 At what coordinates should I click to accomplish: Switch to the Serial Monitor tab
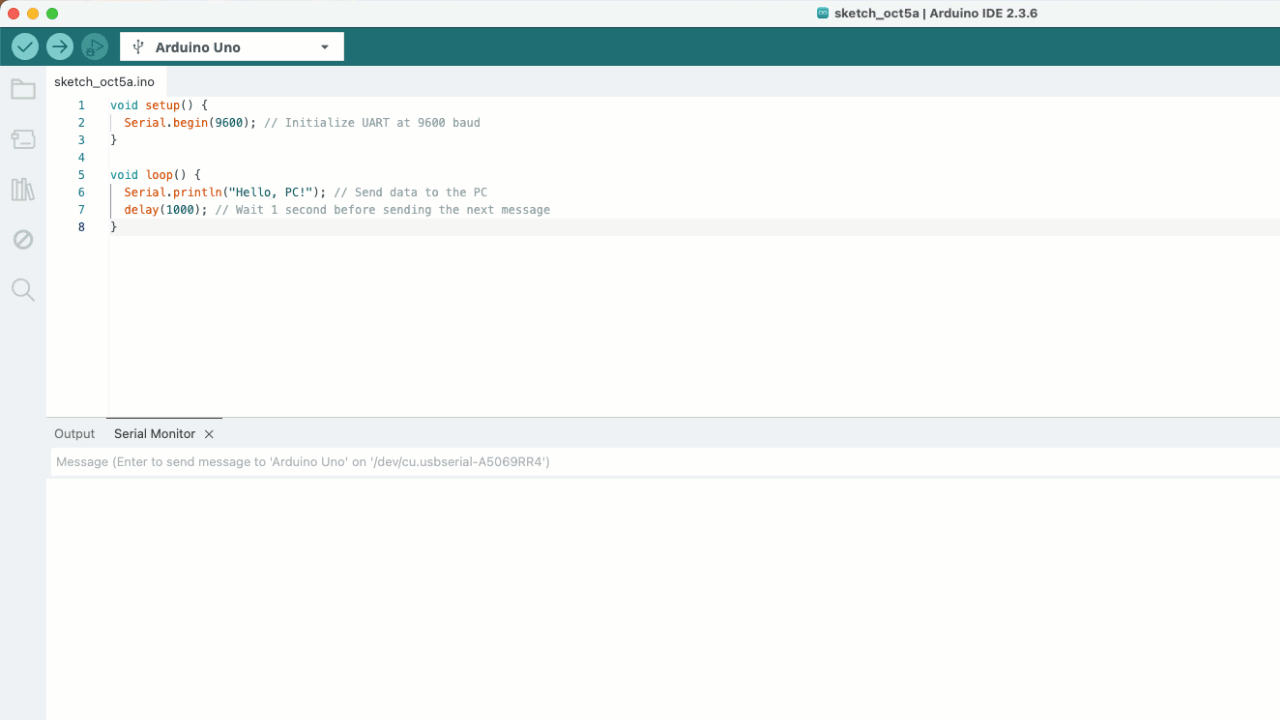click(x=155, y=434)
